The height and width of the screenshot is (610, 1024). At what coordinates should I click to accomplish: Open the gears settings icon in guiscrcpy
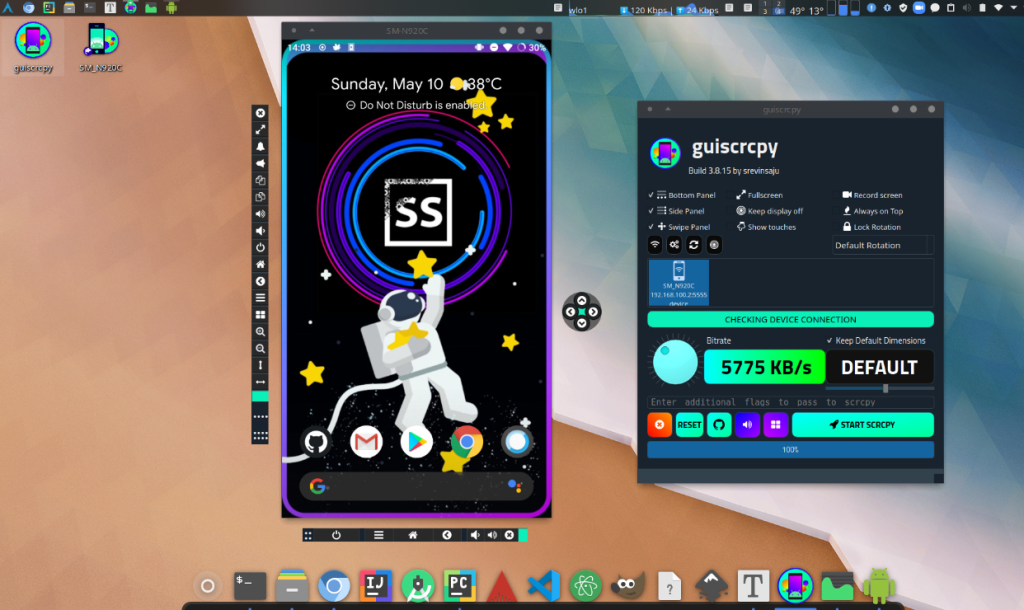674,245
